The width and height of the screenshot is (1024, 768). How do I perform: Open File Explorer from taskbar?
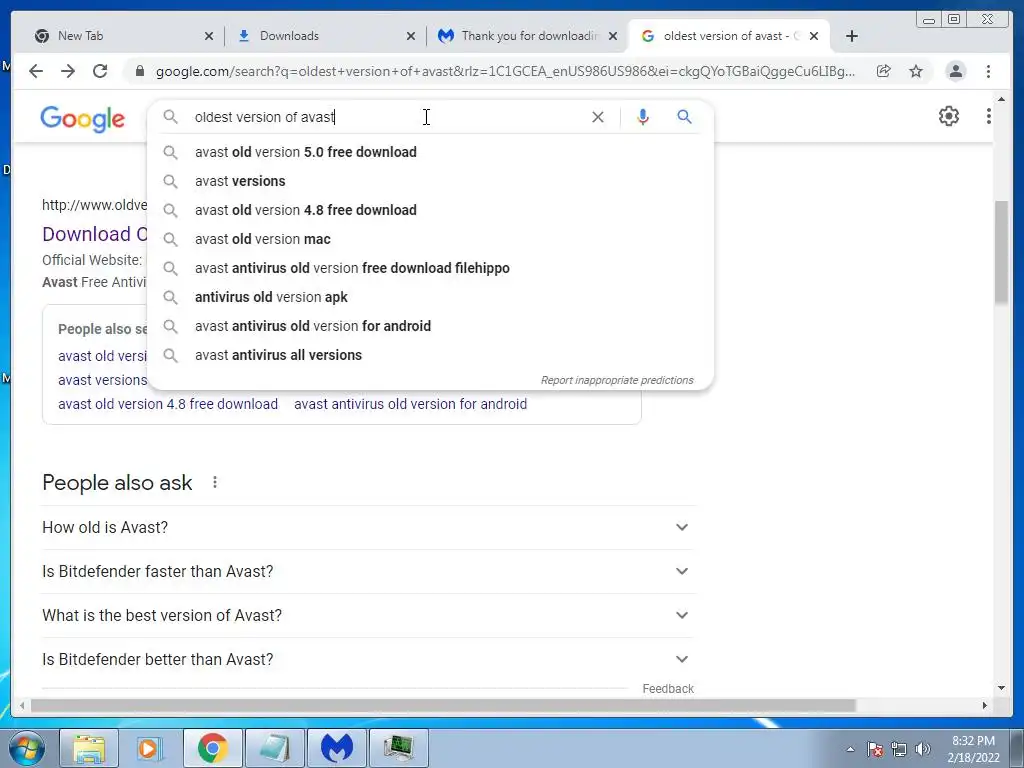[x=89, y=748]
